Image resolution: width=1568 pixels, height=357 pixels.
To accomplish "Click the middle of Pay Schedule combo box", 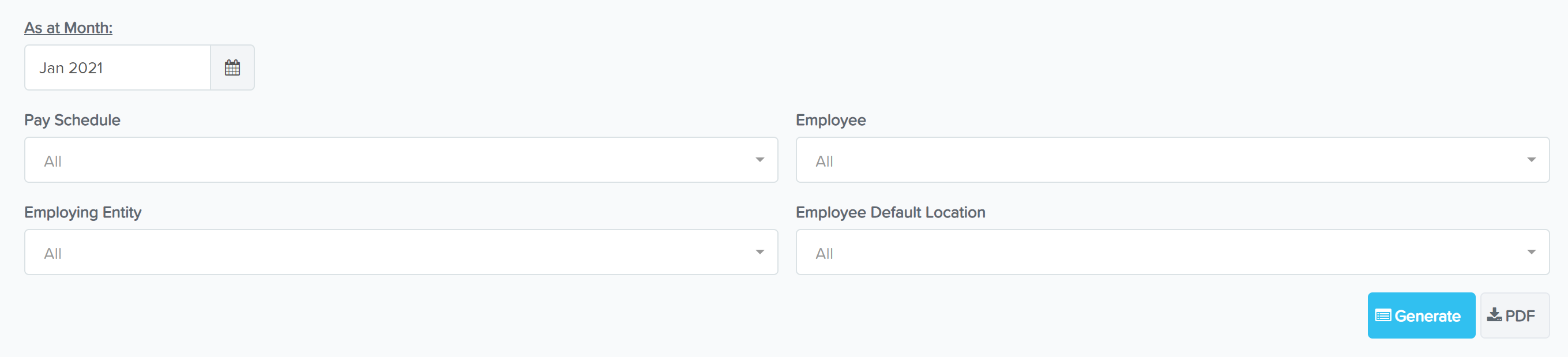I will tap(401, 160).
